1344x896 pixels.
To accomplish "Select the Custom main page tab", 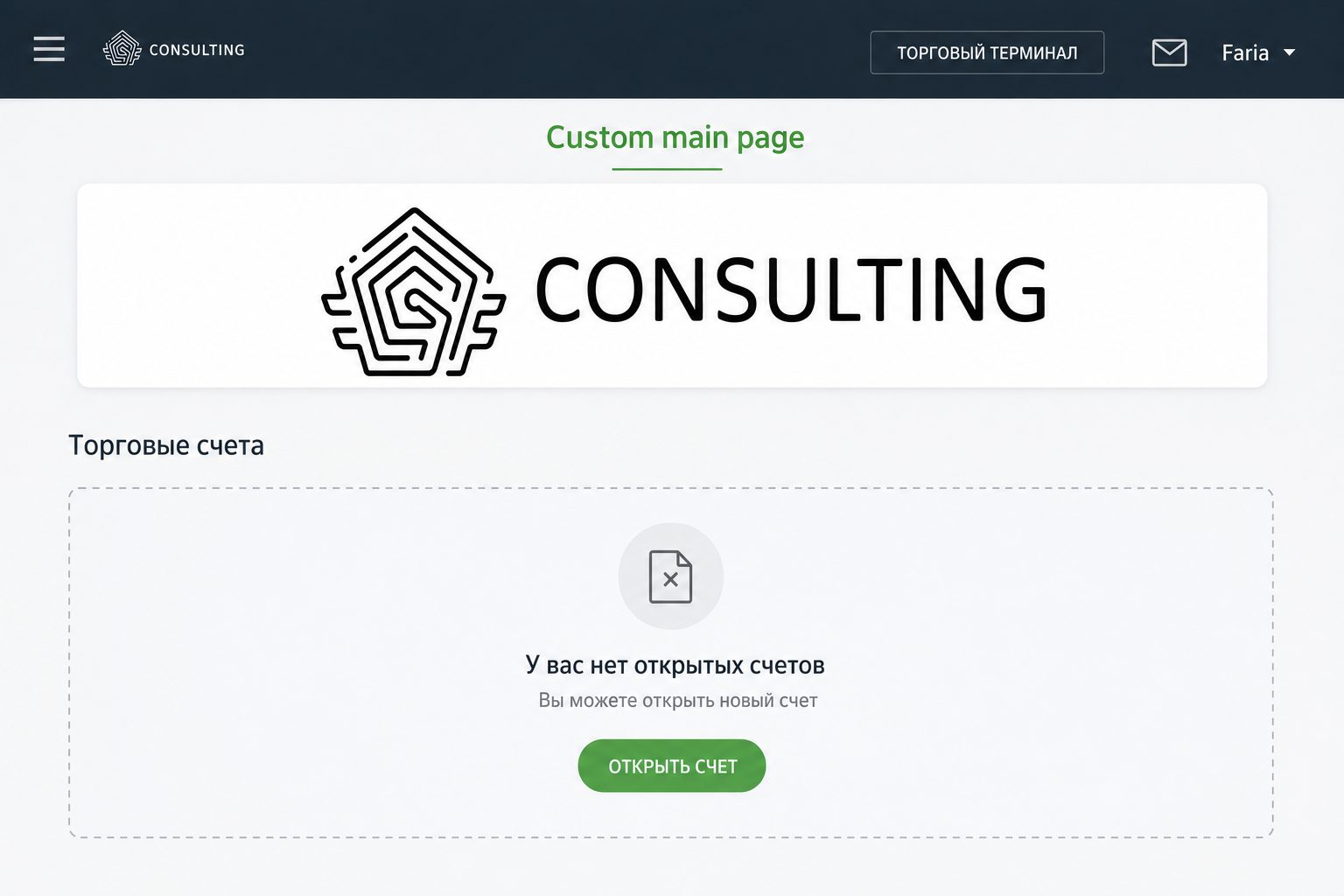I will tap(675, 137).
